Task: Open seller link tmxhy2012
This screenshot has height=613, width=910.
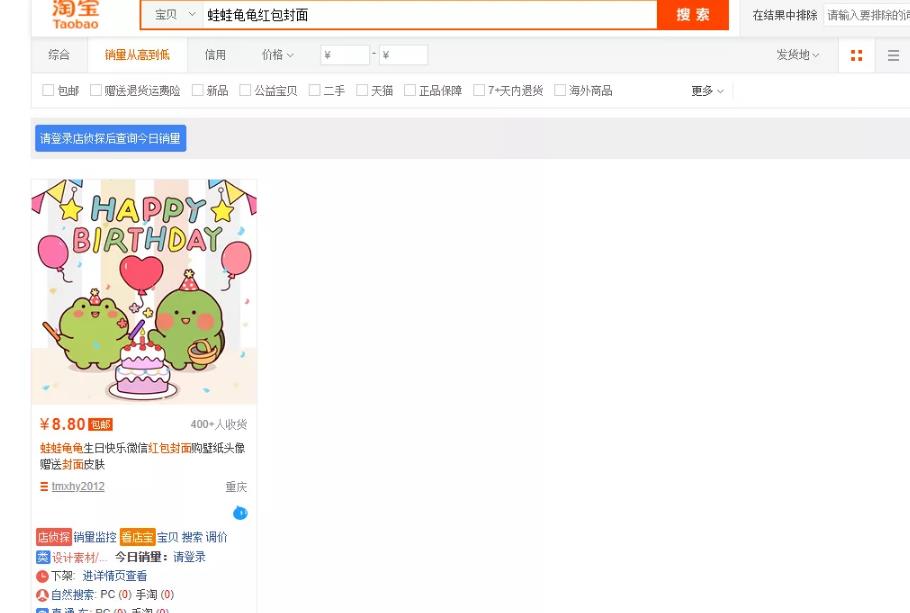Action: coord(78,486)
